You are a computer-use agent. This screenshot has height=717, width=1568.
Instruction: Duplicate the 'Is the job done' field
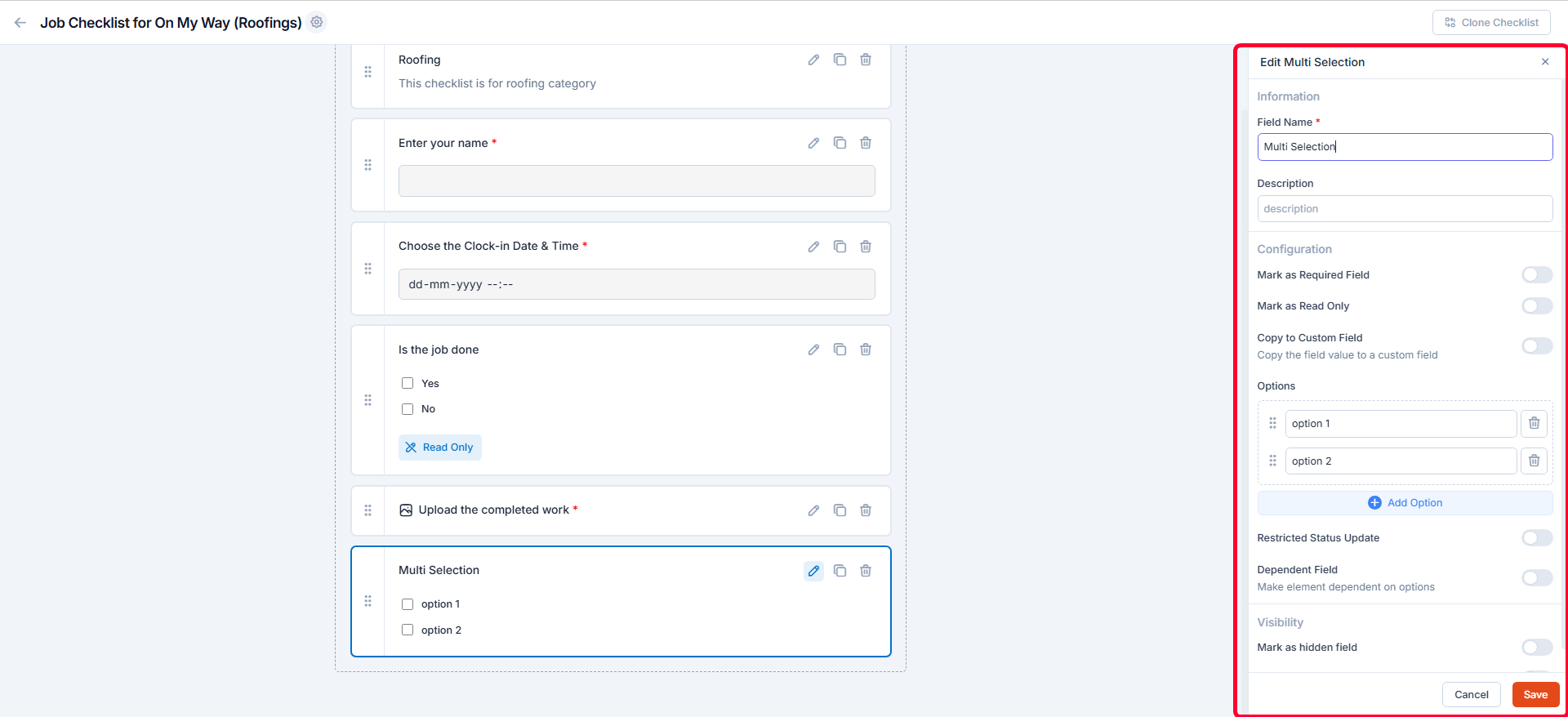click(840, 350)
